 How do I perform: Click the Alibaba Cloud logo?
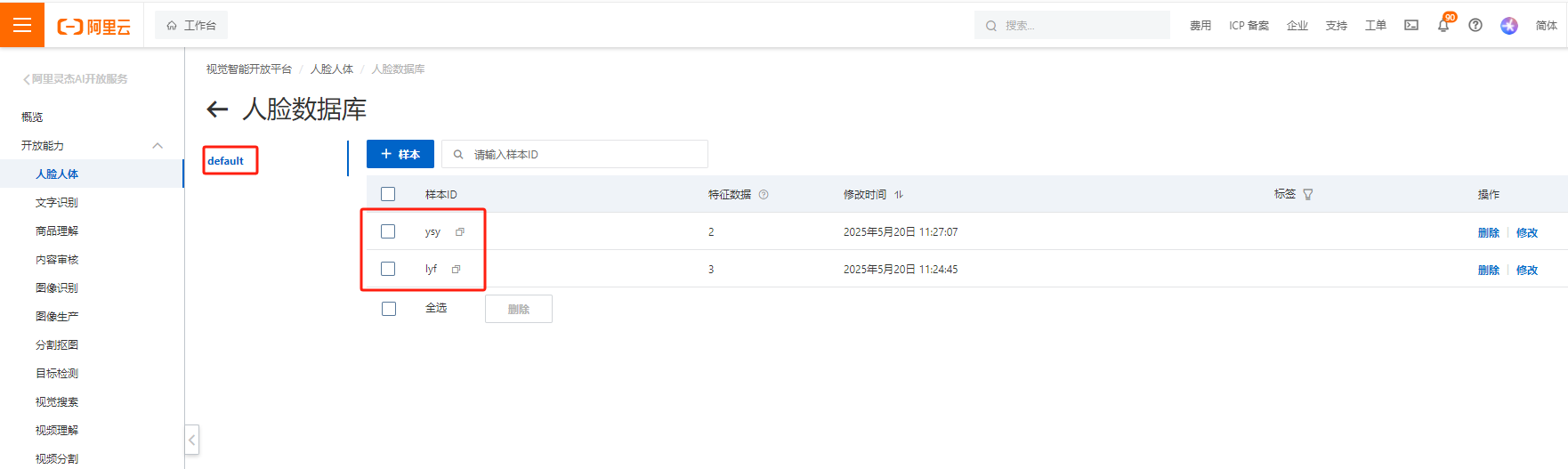94,27
